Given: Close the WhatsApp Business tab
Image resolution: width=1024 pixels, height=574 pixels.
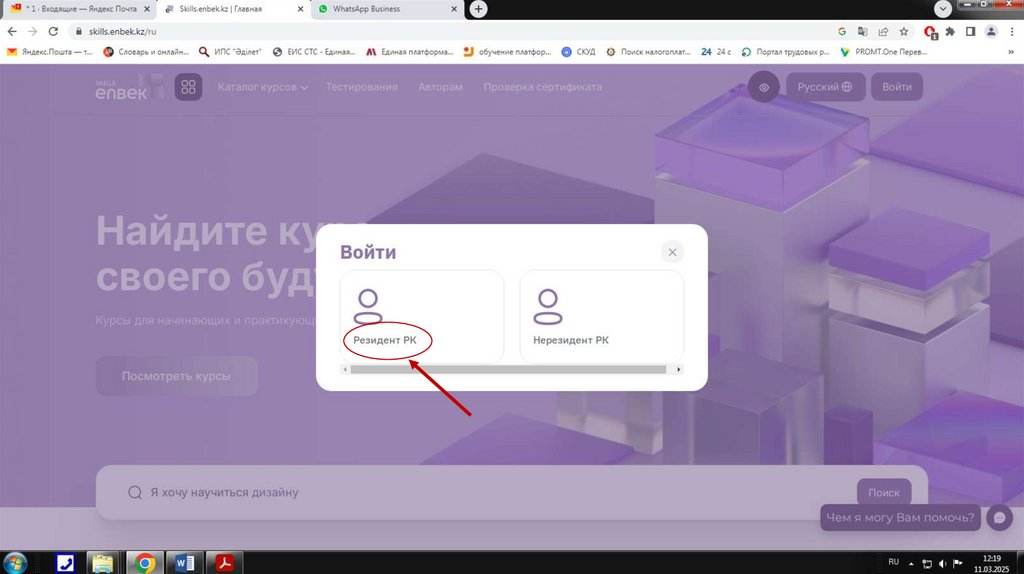Looking at the screenshot, I should pyautogui.click(x=454, y=9).
